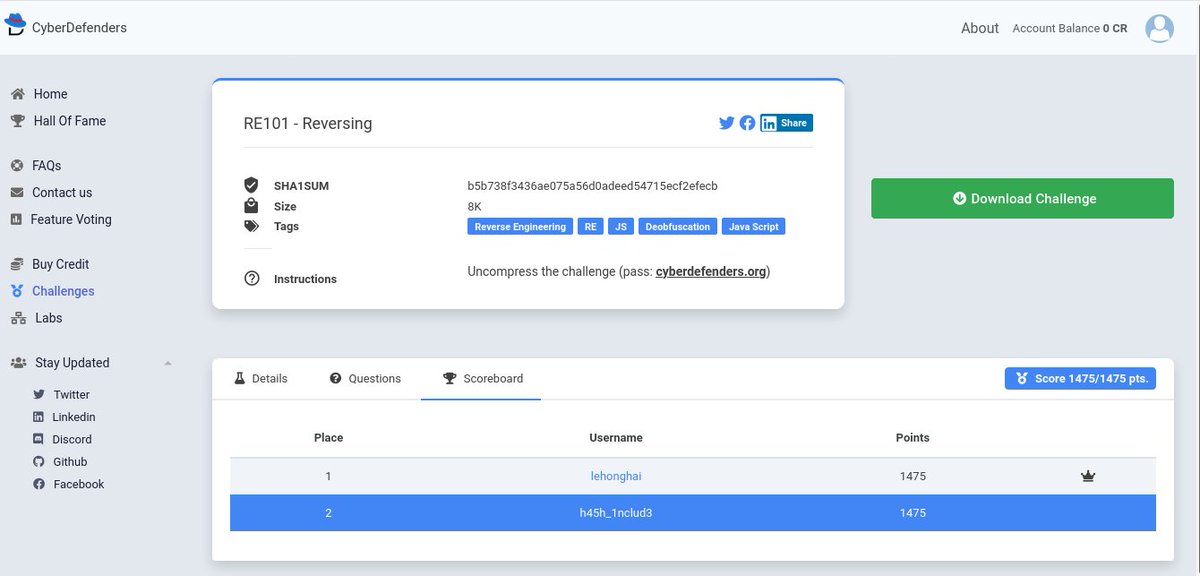Viewport: 1200px width, 576px height.
Task: Switch to the Questions tab
Action: click(x=365, y=378)
